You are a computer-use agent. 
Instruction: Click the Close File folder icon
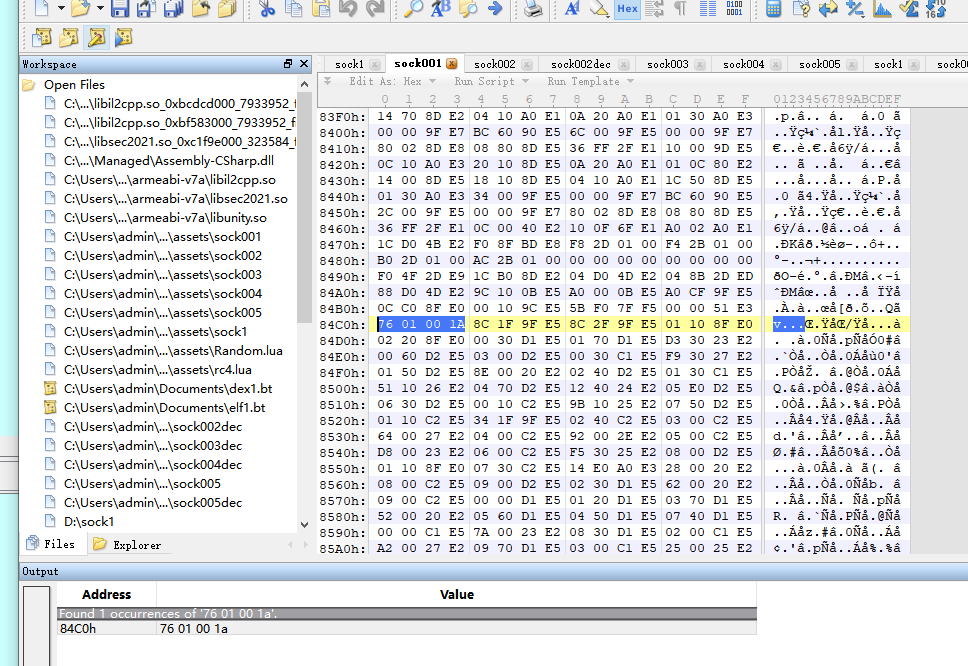click(201, 8)
